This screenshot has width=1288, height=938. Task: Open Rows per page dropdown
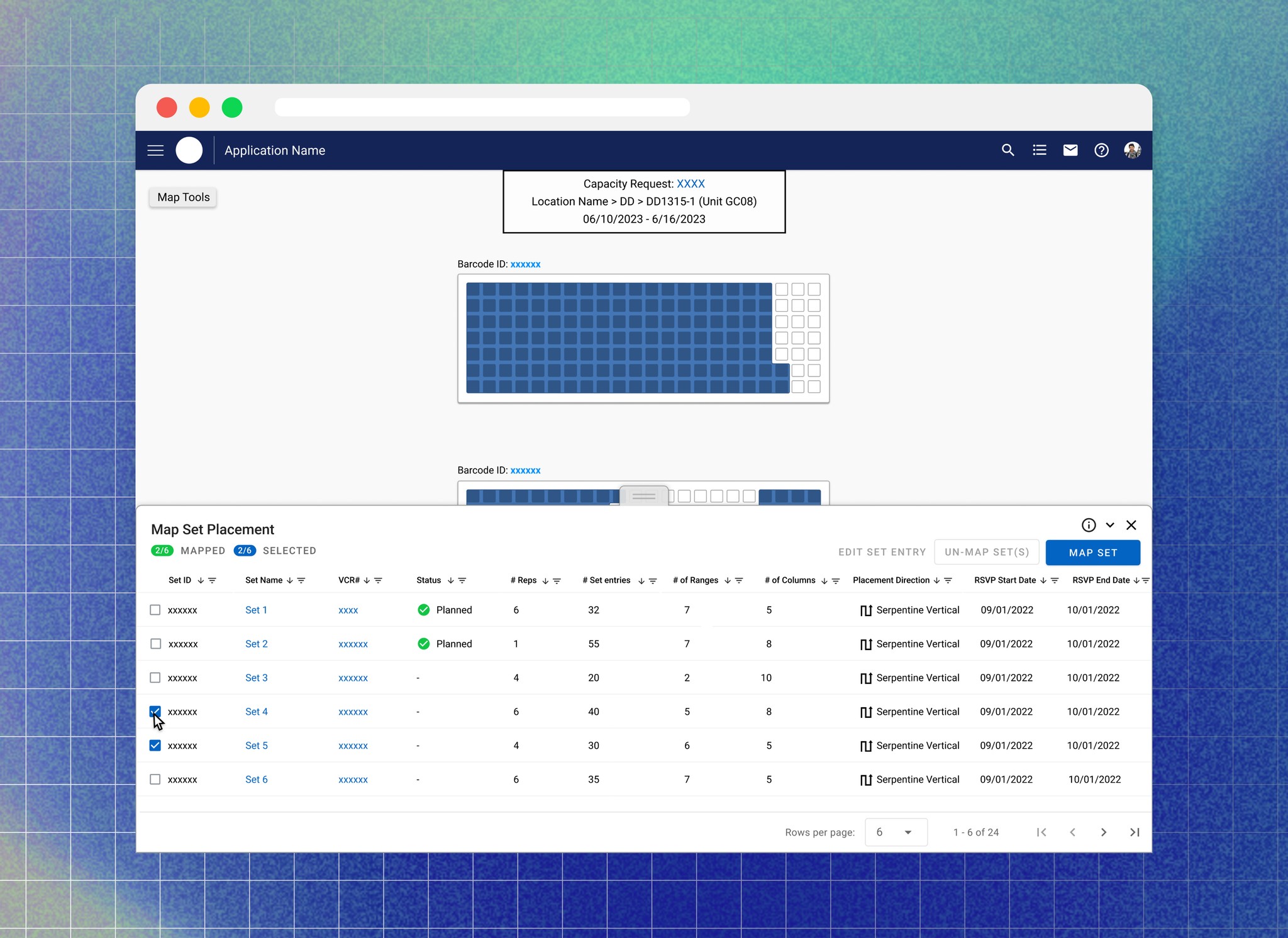click(x=896, y=832)
